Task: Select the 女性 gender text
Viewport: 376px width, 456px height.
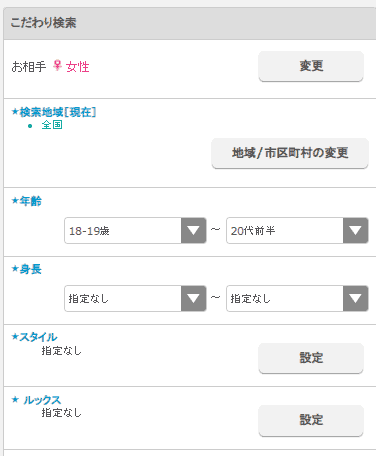Action: click(x=78, y=67)
